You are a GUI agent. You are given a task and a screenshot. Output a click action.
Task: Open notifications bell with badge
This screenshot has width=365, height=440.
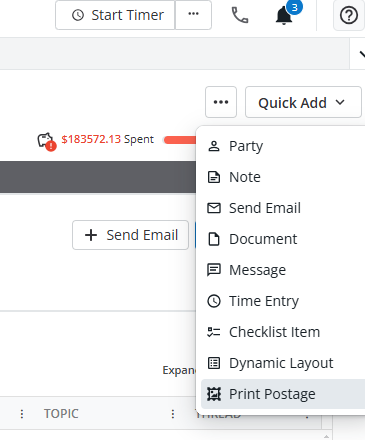[x=286, y=14]
